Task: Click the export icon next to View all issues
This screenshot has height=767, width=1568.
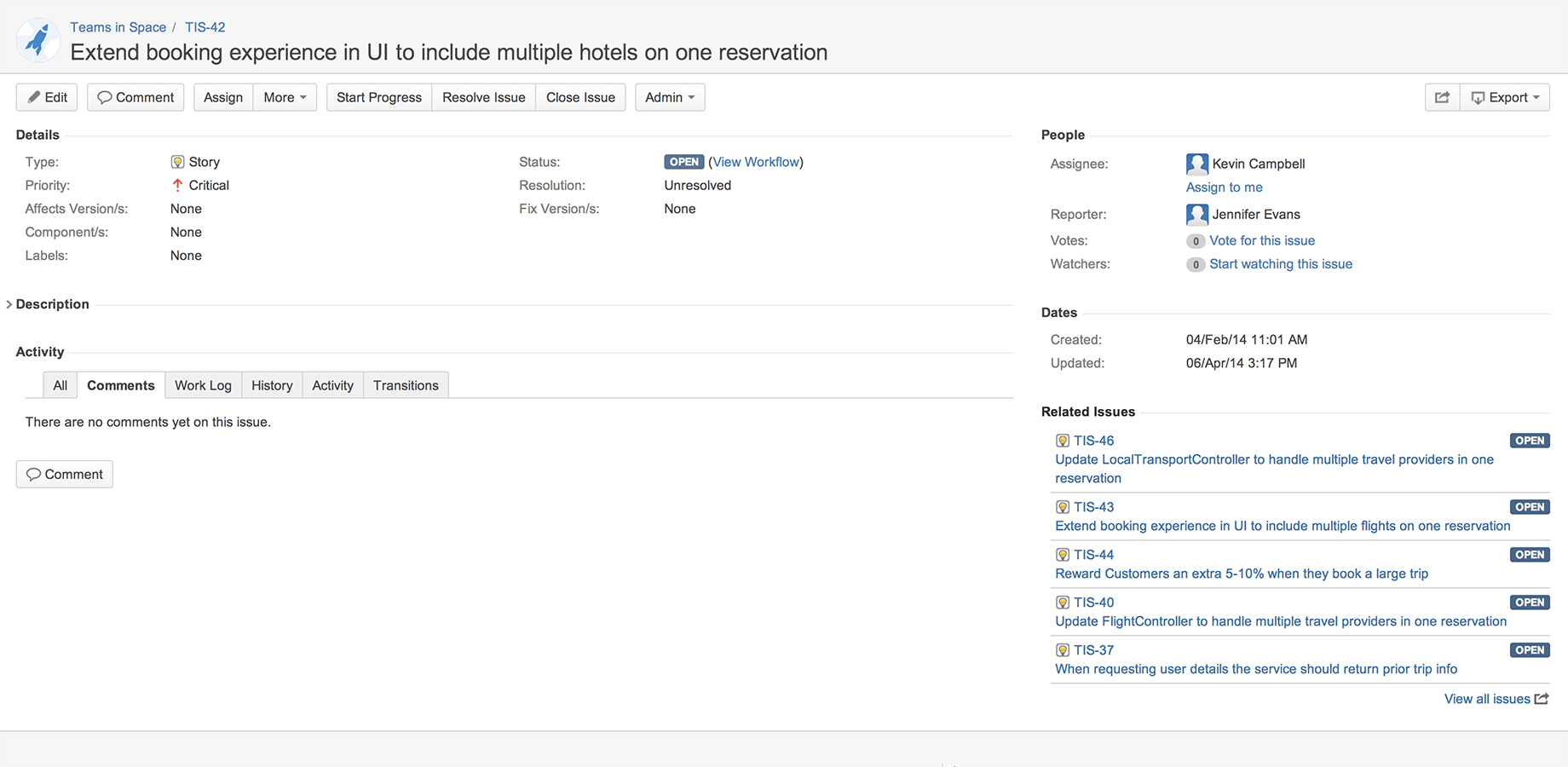Action: 1541,699
